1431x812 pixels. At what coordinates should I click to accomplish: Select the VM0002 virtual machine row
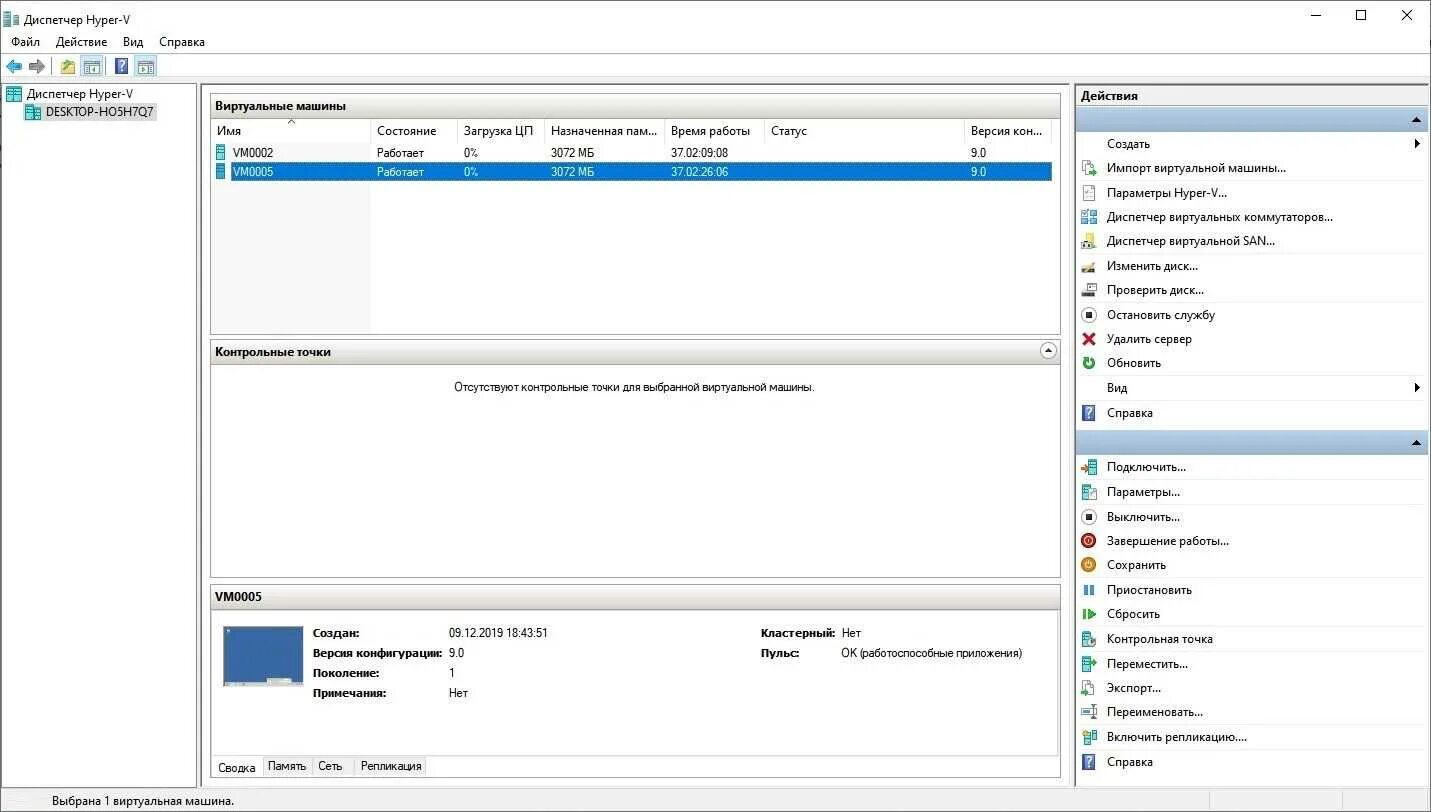coord(632,153)
